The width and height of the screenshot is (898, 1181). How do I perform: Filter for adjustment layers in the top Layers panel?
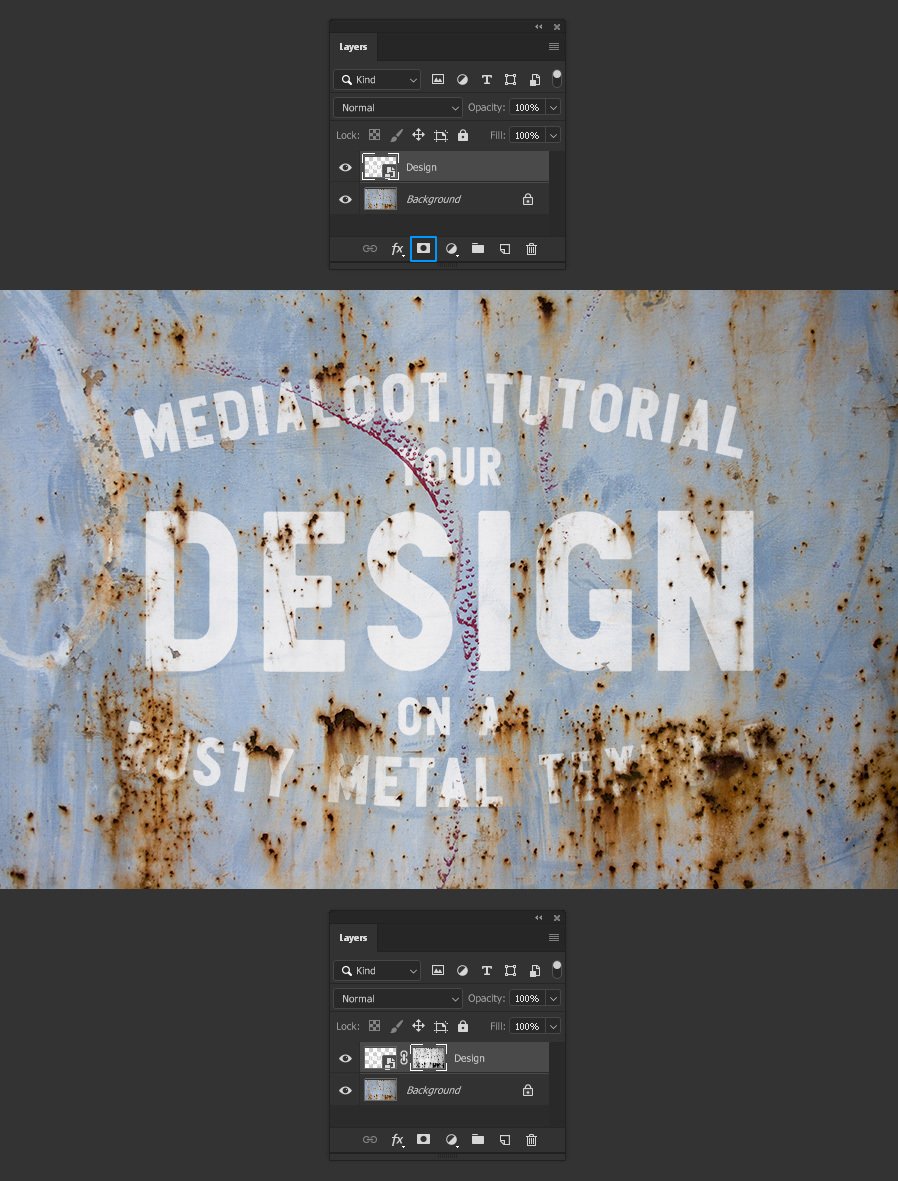coord(463,80)
